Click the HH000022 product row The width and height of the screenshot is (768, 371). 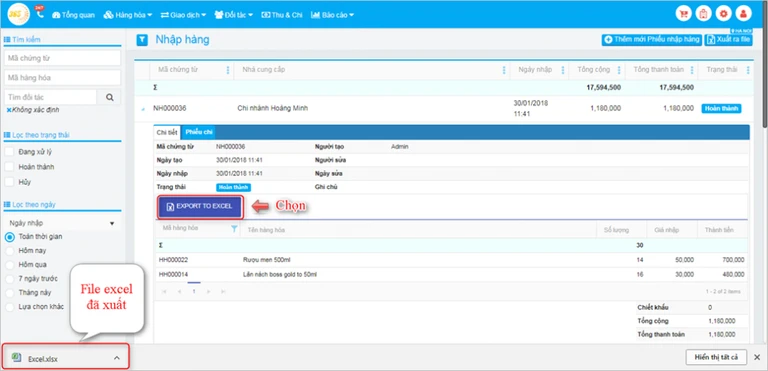click(452, 260)
